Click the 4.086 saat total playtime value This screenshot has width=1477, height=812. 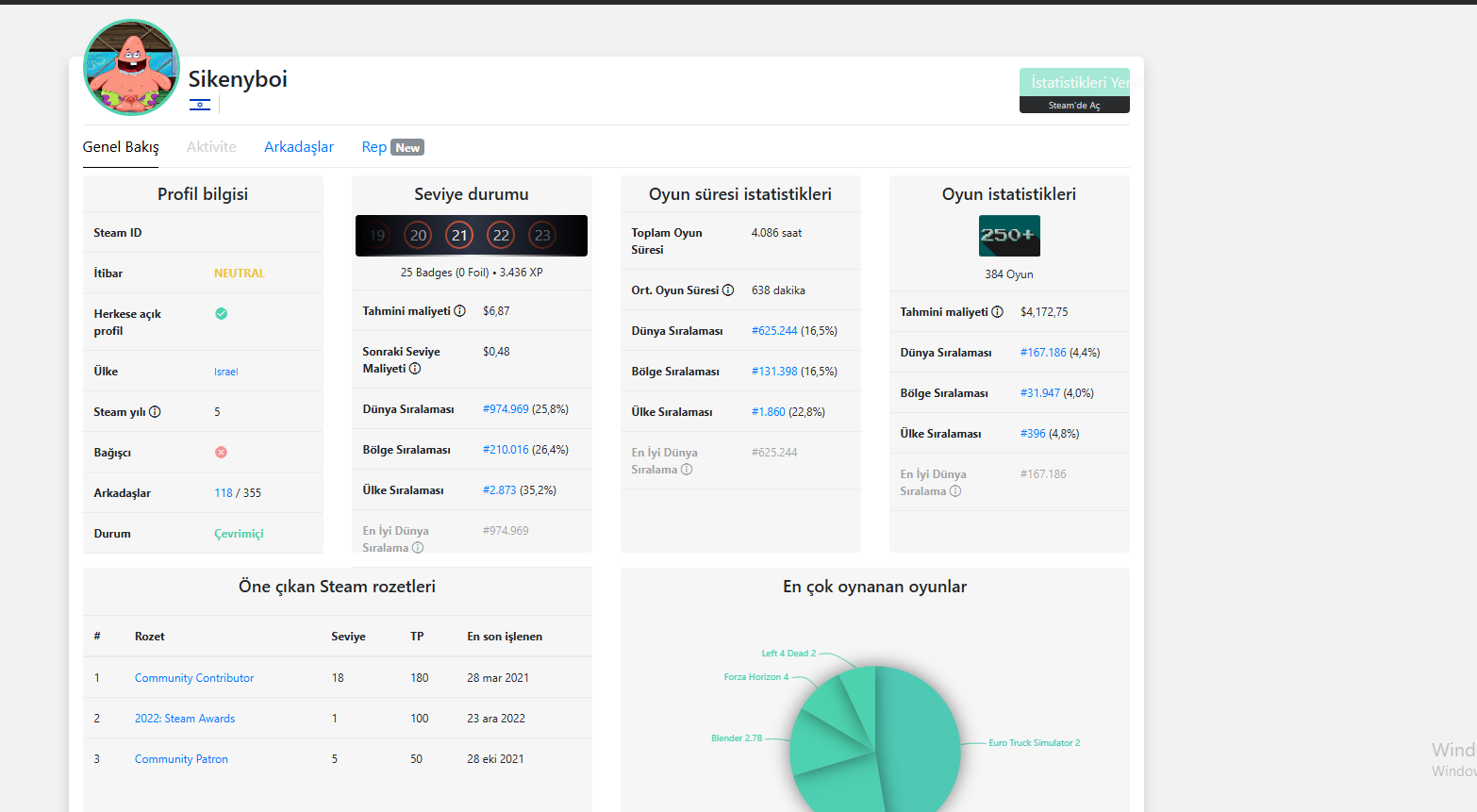coord(776,233)
